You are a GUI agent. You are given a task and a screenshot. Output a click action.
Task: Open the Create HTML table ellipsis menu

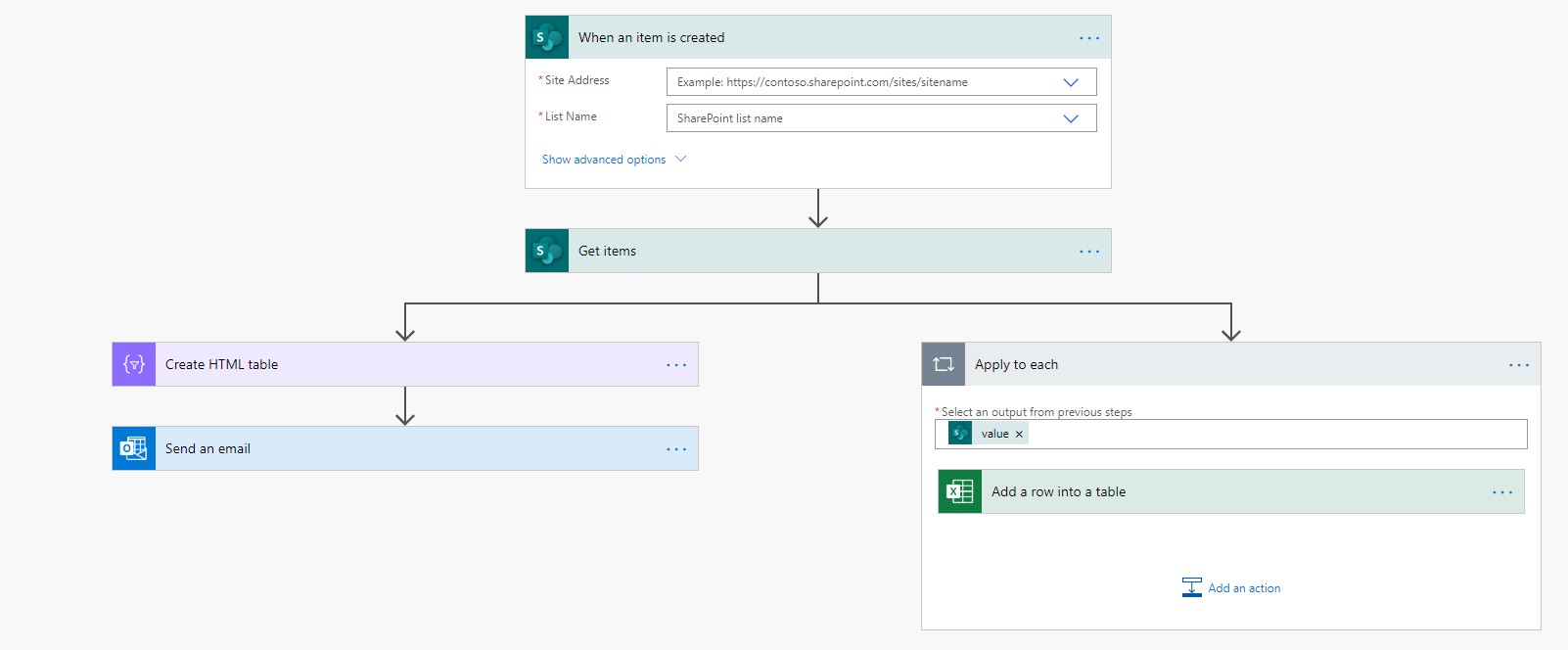coord(676,365)
